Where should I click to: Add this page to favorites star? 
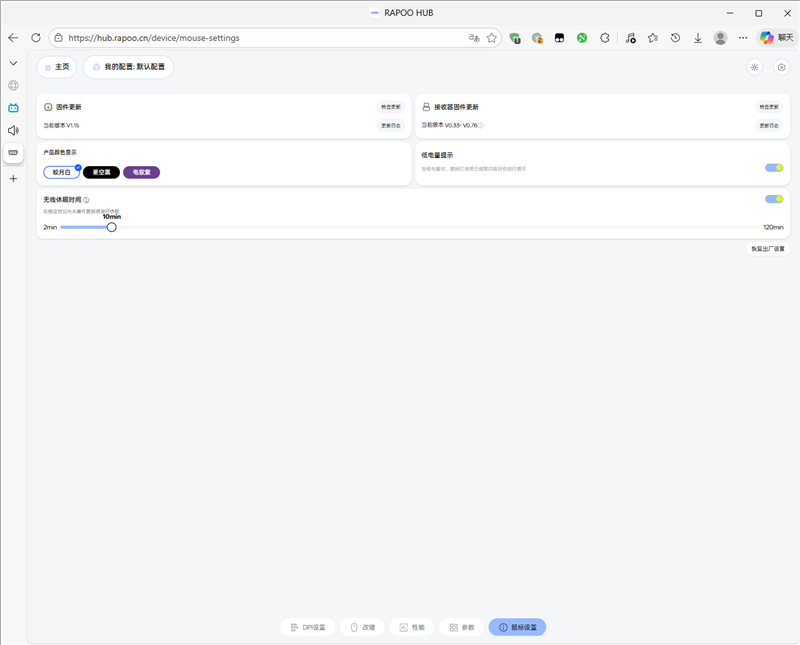tap(492, 38)
